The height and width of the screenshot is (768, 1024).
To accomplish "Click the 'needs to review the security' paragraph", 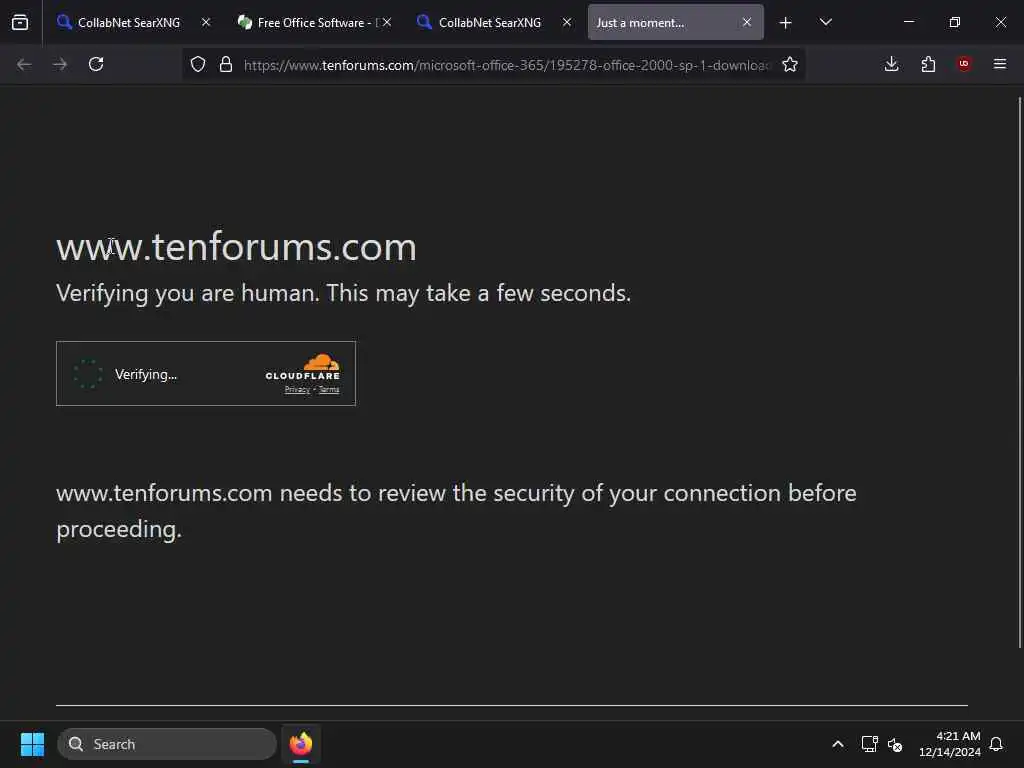I will (456, 511).
